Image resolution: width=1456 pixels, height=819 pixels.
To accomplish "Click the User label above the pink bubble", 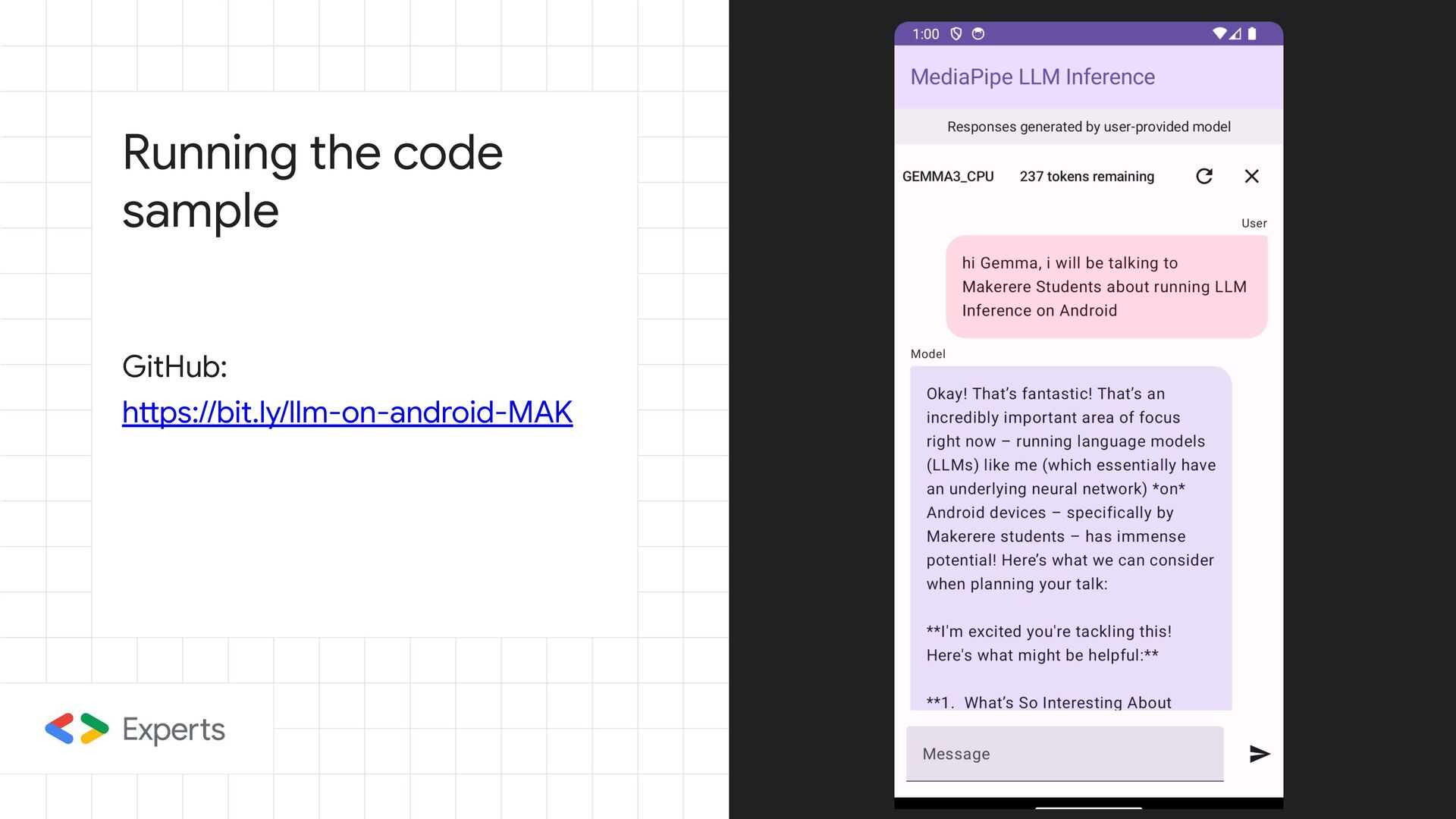I will (1254, 223).
